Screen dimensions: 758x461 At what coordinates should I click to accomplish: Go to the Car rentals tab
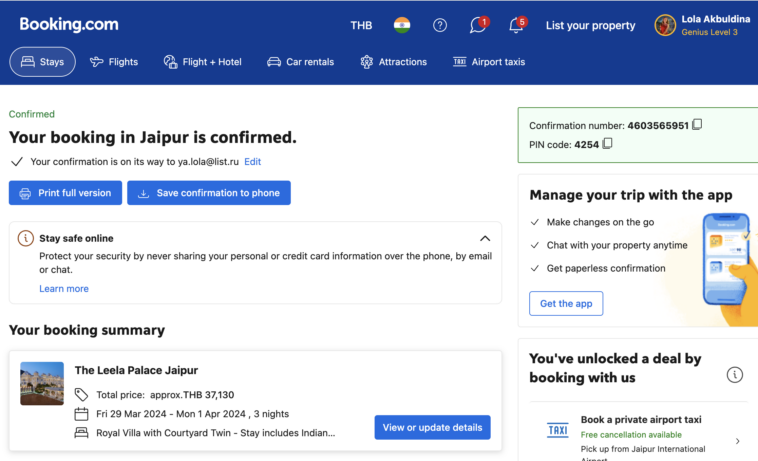click(300, 62)
